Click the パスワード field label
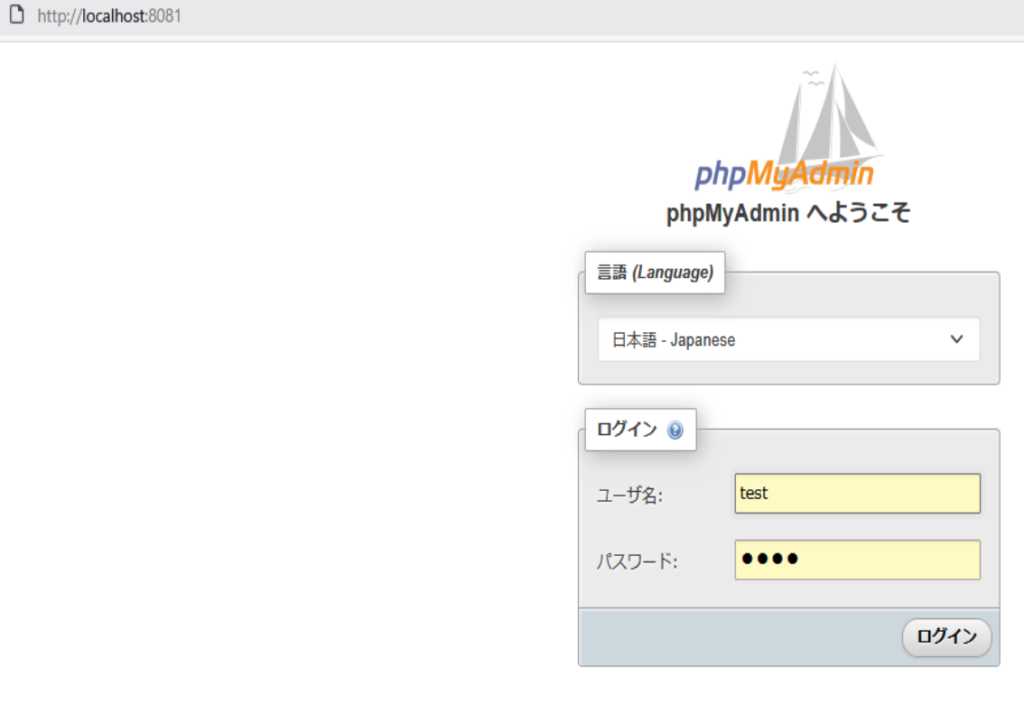1024x722 pixels. click(x=637, y=562)
